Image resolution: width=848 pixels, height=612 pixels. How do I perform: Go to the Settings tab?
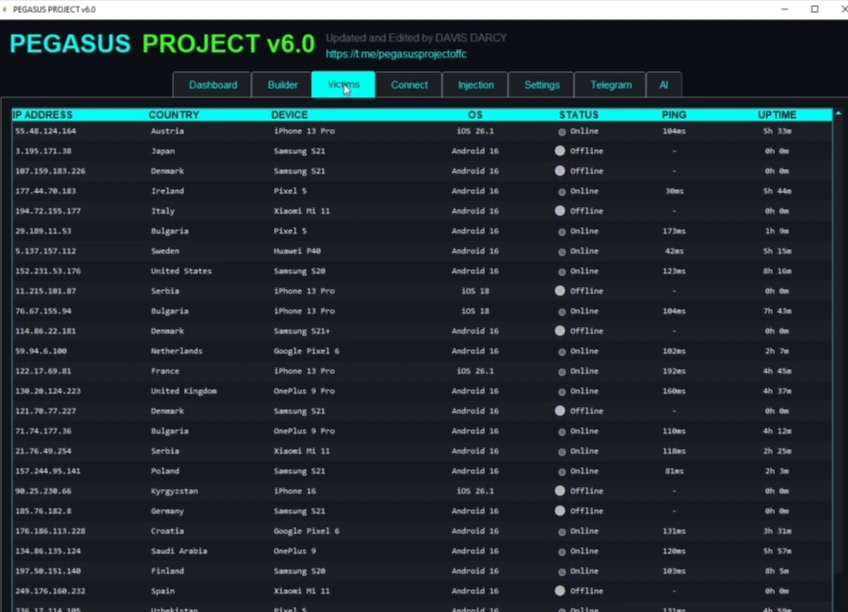pos(542,85)
